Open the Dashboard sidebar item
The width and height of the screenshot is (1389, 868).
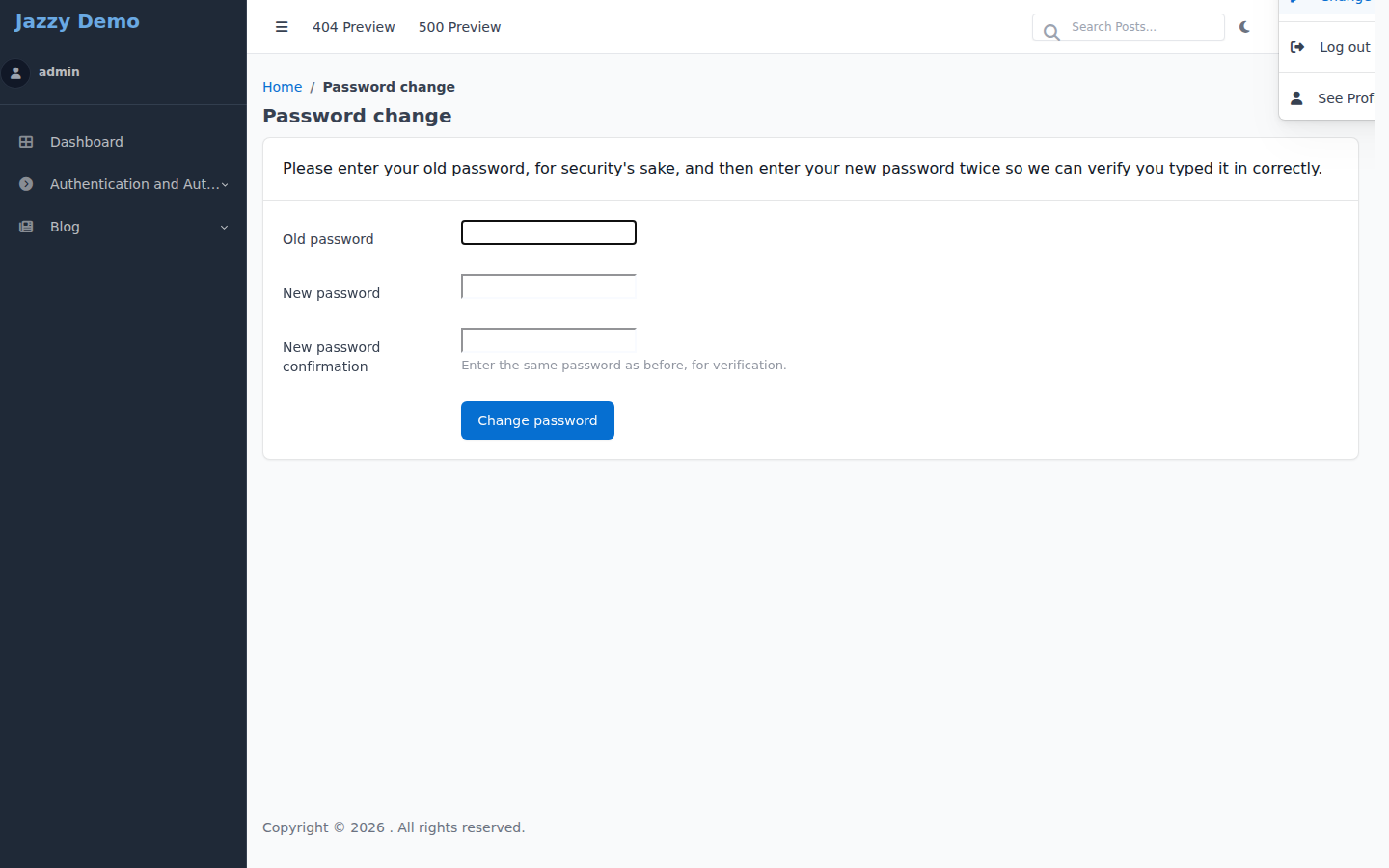[x=123, y=142]
